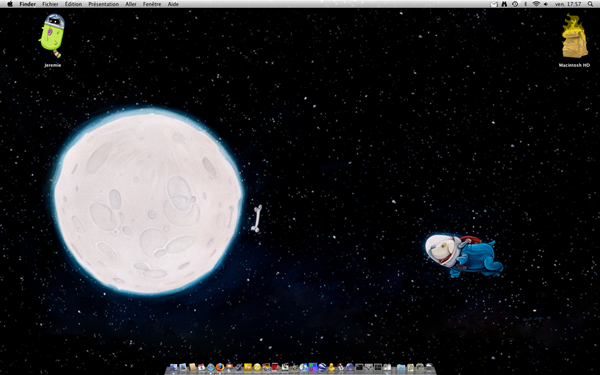
Task: Launch Safari compass icon in Dock
Action: coord(211,367)
